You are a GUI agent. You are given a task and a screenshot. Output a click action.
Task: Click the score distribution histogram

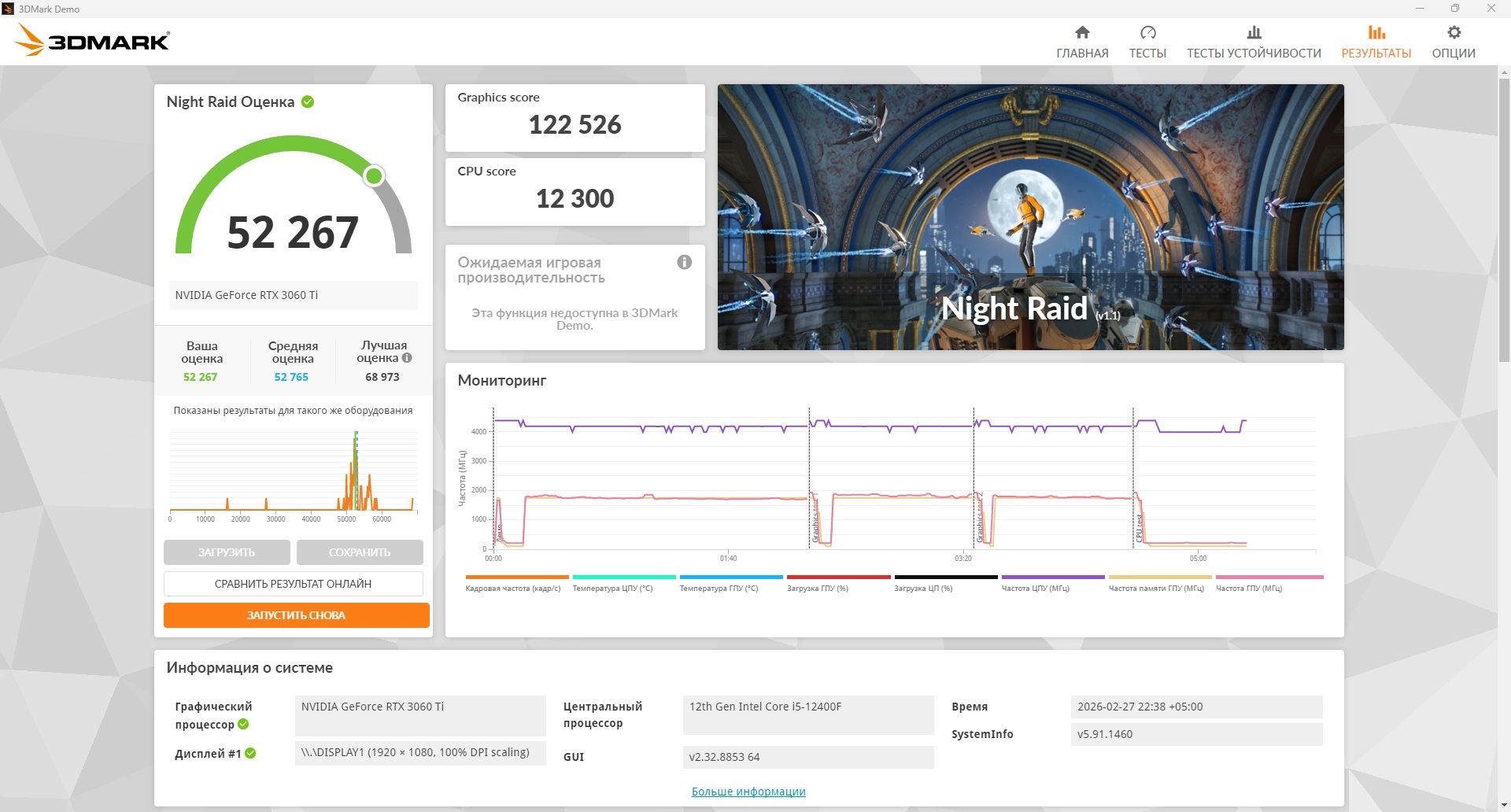293,476
